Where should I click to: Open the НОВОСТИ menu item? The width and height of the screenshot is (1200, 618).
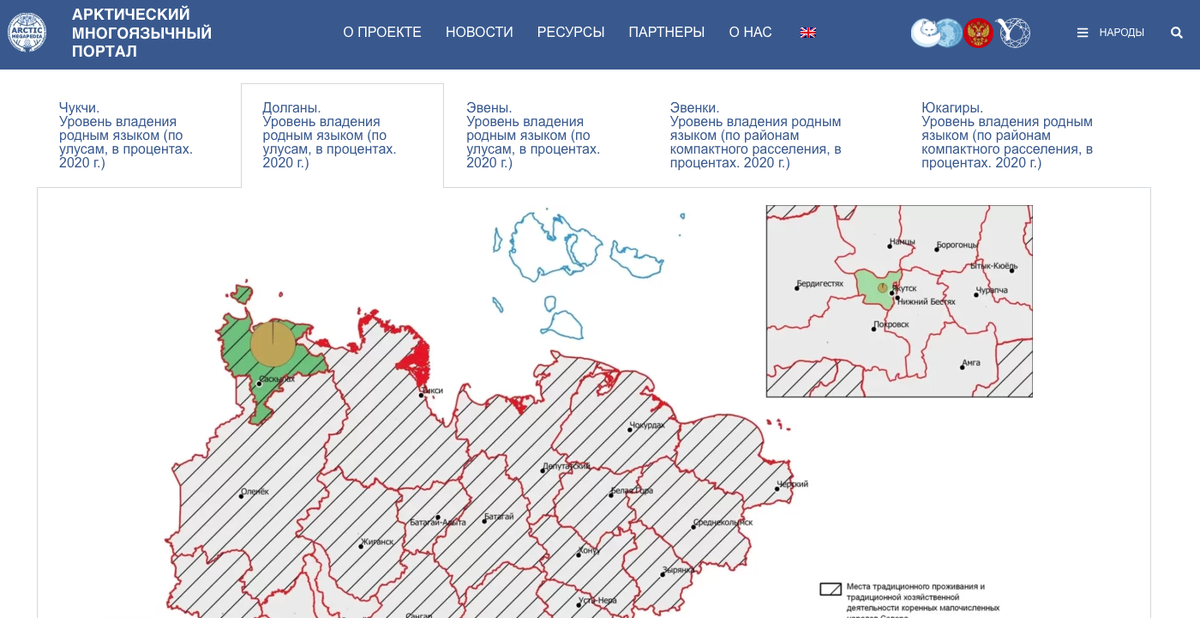coord(479,32)
